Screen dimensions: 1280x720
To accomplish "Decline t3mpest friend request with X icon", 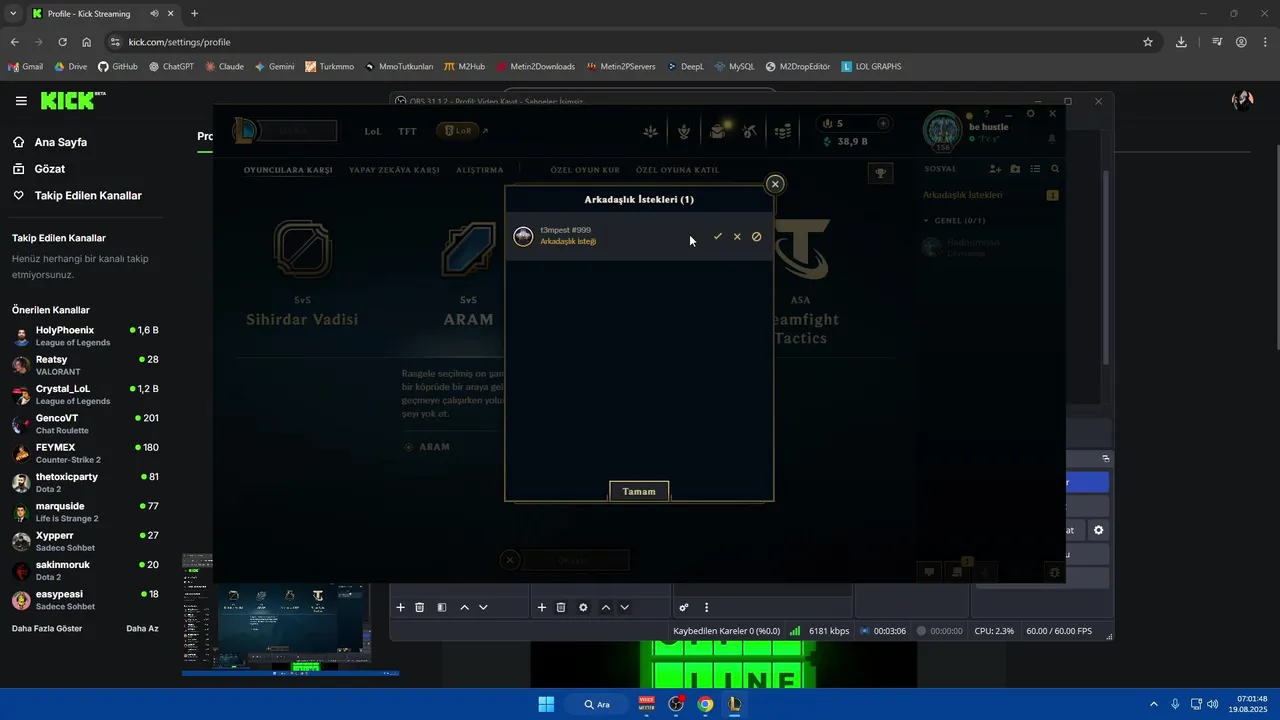I will [x=737, y=237].
